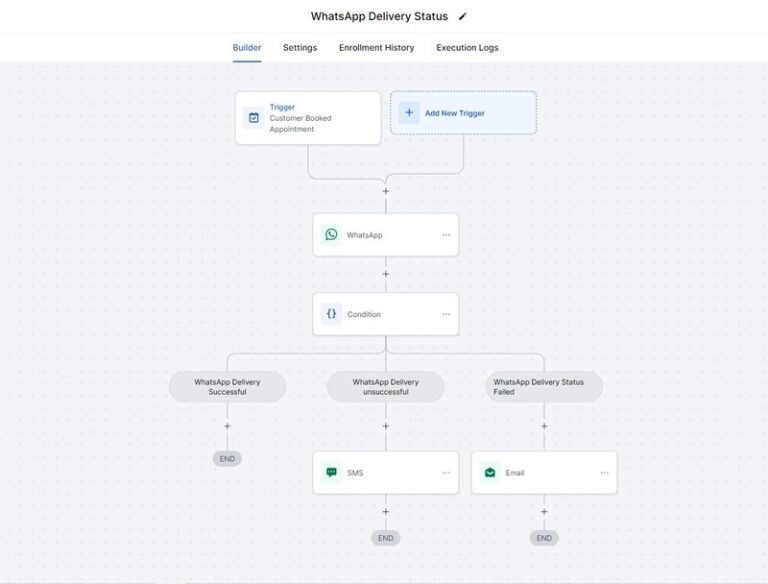Add a step under Delivery Status Failed branch
The width and height of the screenshot is (768, 584).
[x=544, y=426]
